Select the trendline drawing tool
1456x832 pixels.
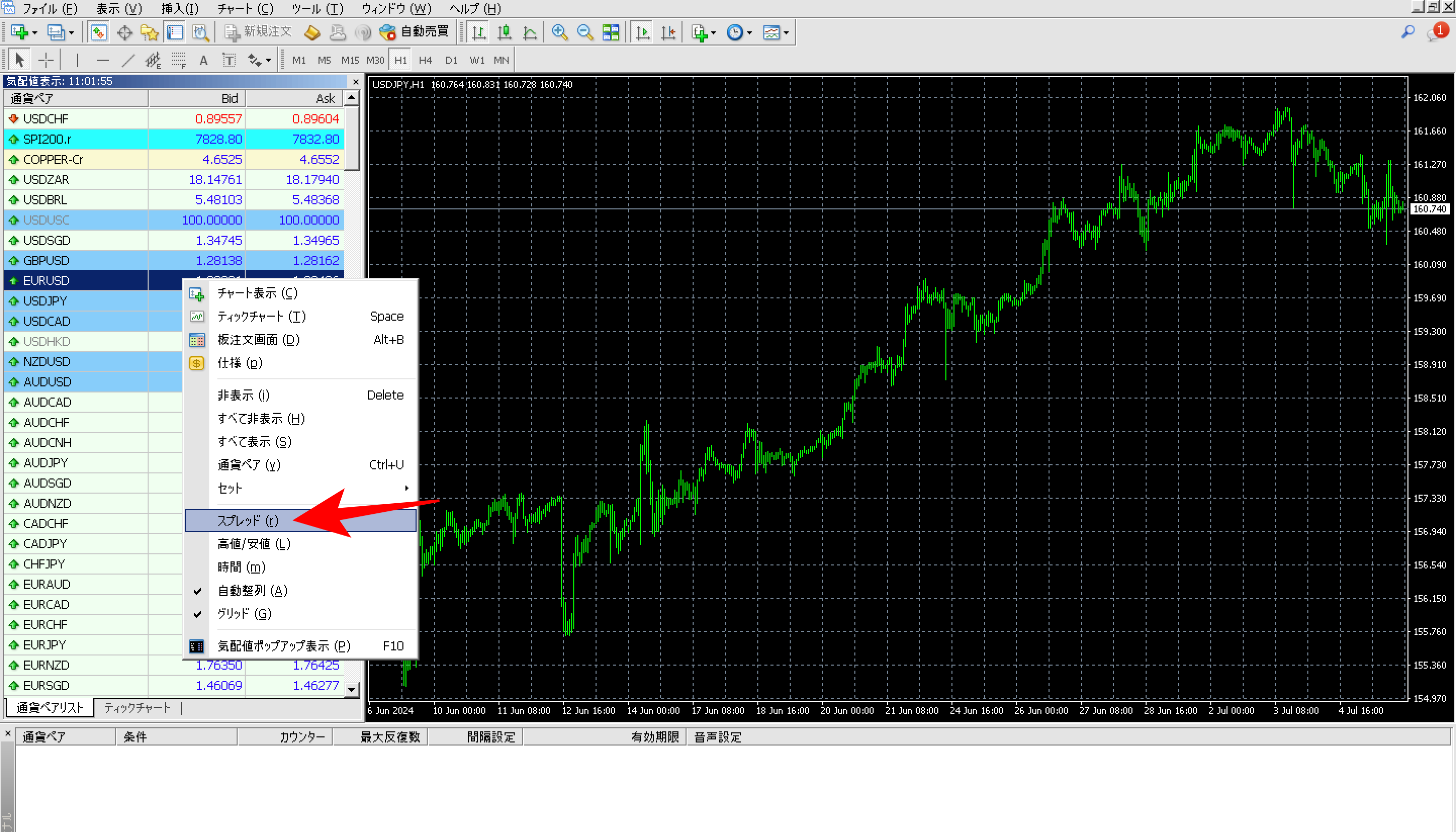(128, 60)
